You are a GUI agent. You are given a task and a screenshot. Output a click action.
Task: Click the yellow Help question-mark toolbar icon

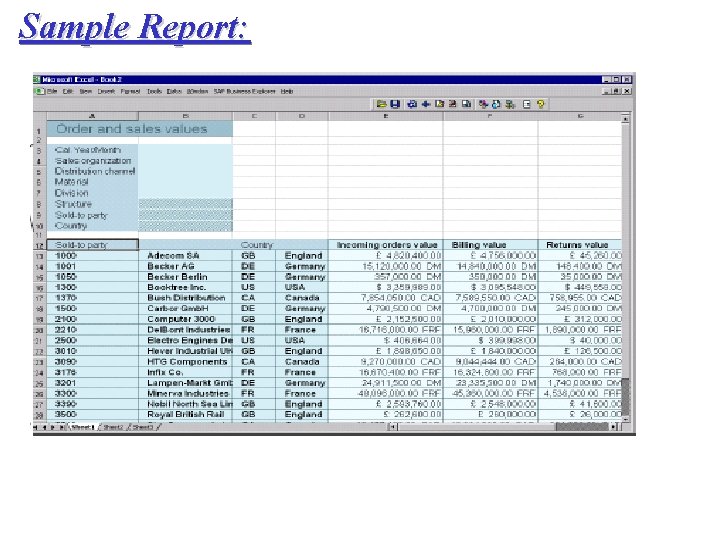click(540, 104)
